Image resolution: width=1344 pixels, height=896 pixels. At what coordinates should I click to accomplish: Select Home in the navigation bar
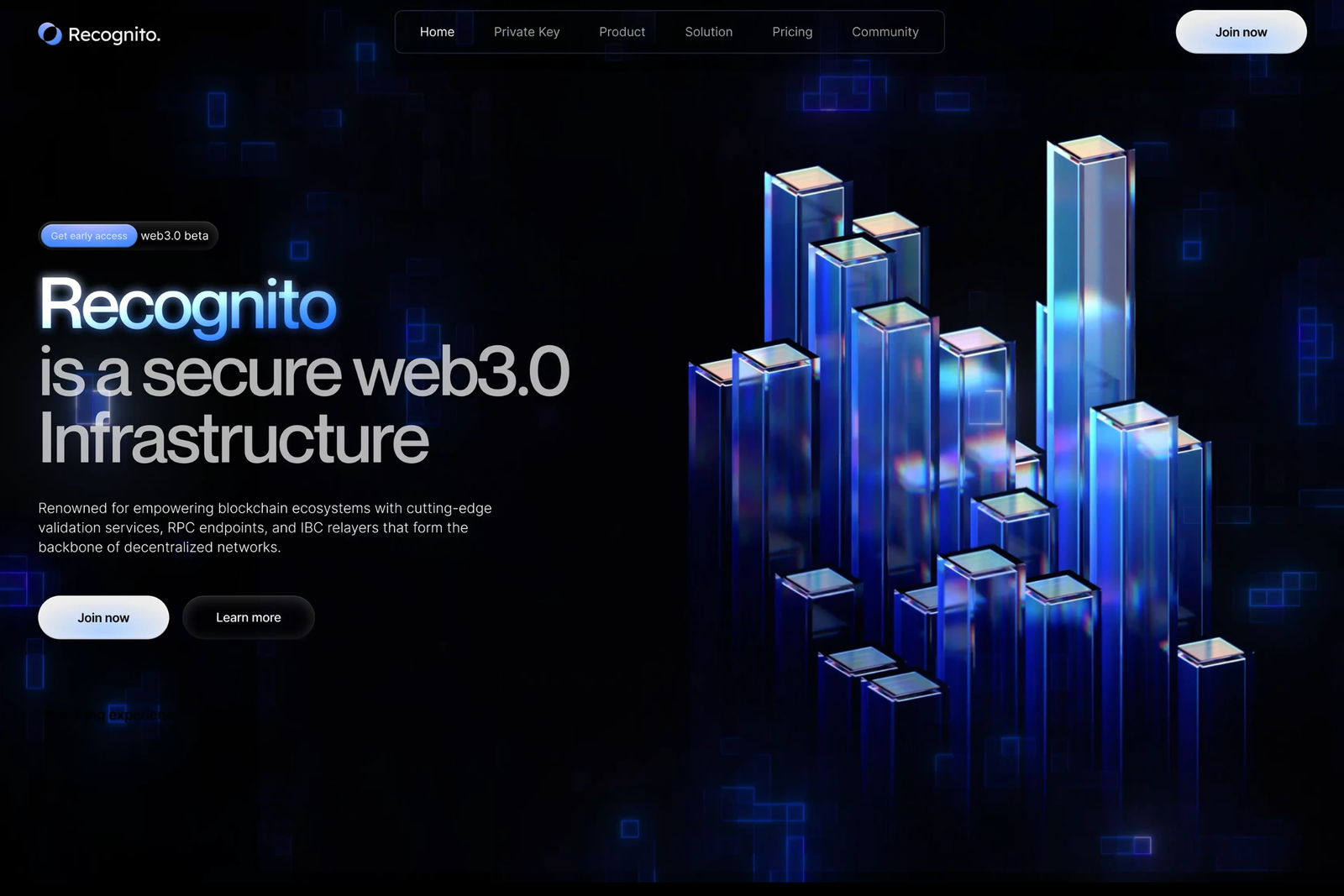pos(437,32)
